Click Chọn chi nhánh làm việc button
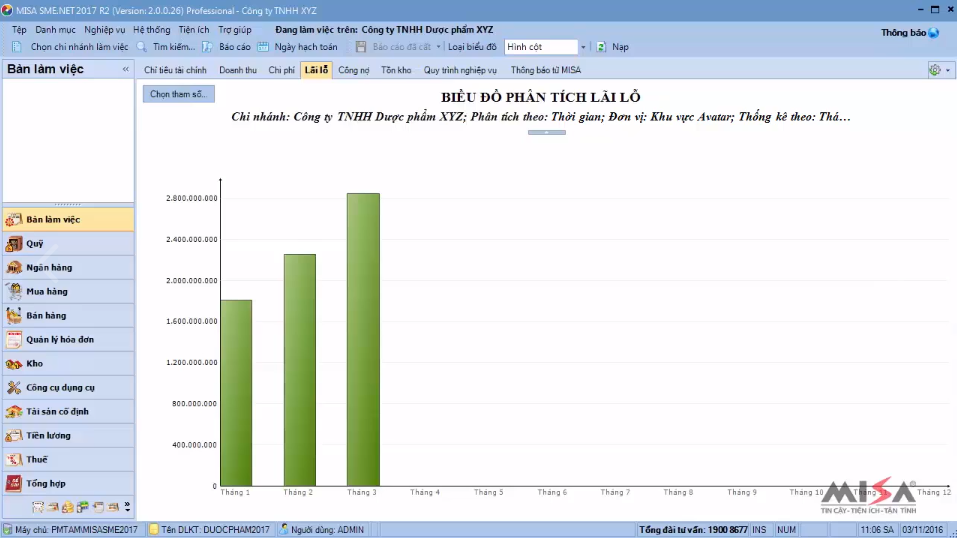The width and height of the screenshot is (957, 538). [79, 47]
